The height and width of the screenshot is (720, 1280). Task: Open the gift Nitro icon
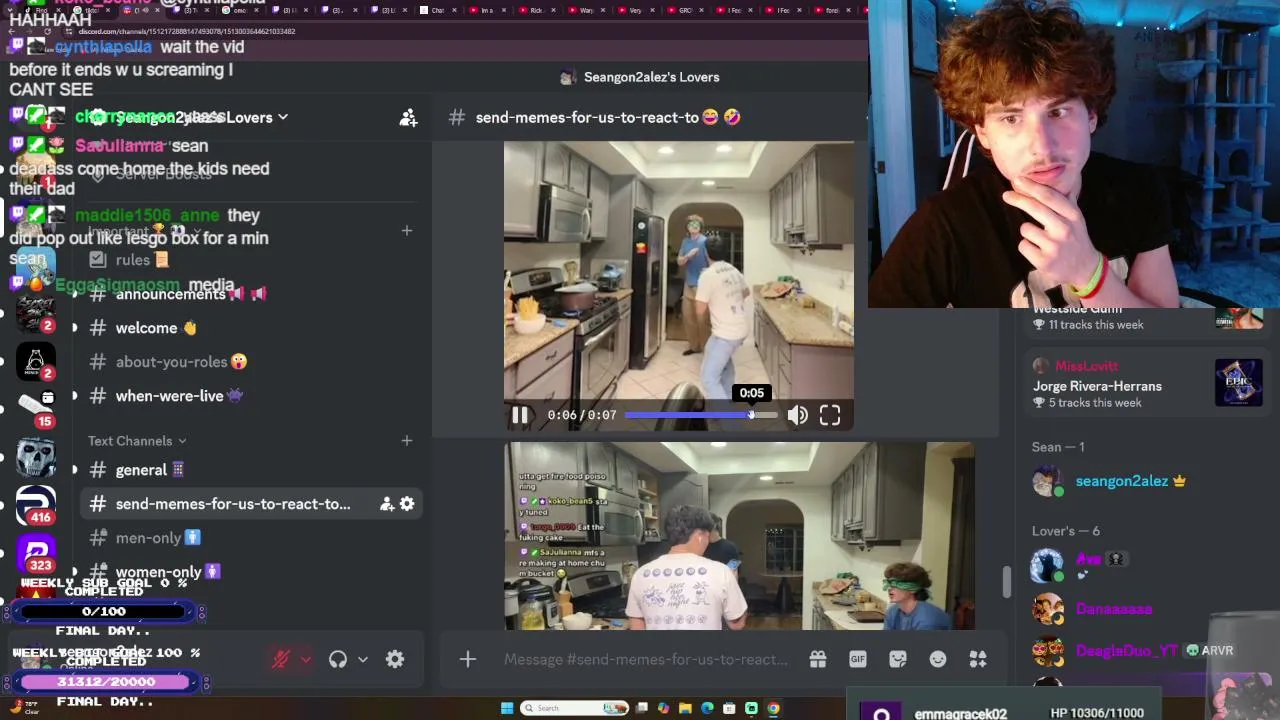[818, 659]
